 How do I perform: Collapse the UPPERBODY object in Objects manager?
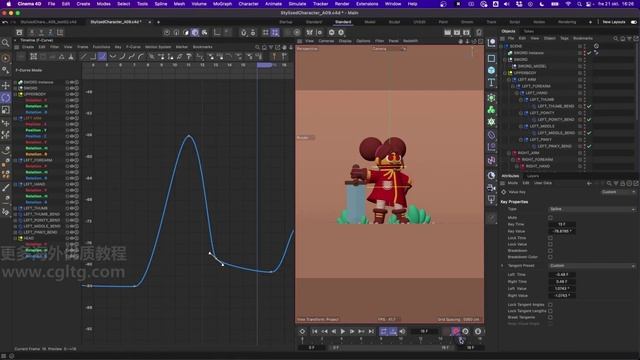click(x=505, y=73)
